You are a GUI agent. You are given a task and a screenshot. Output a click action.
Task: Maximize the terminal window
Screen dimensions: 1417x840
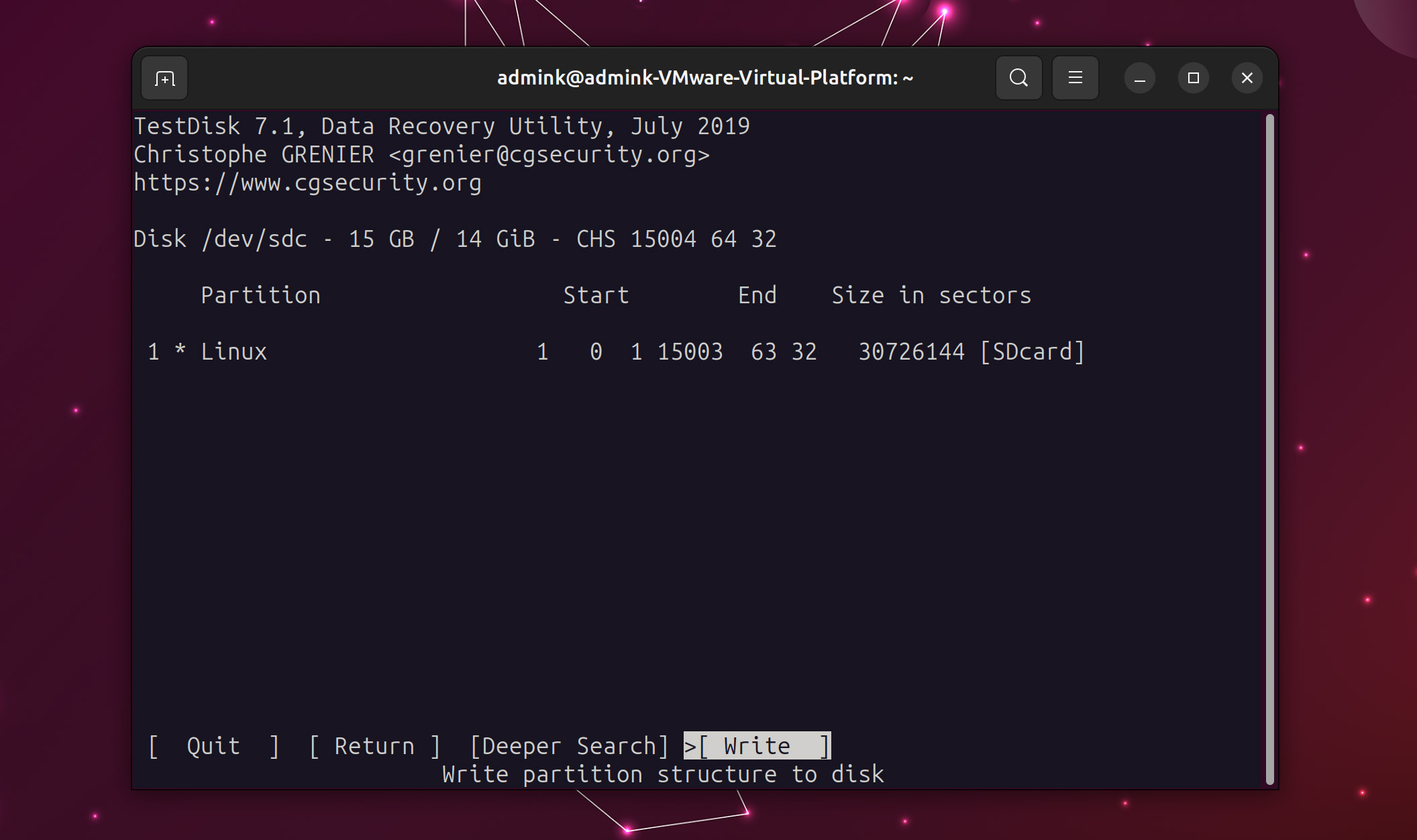click(1193, 78)
